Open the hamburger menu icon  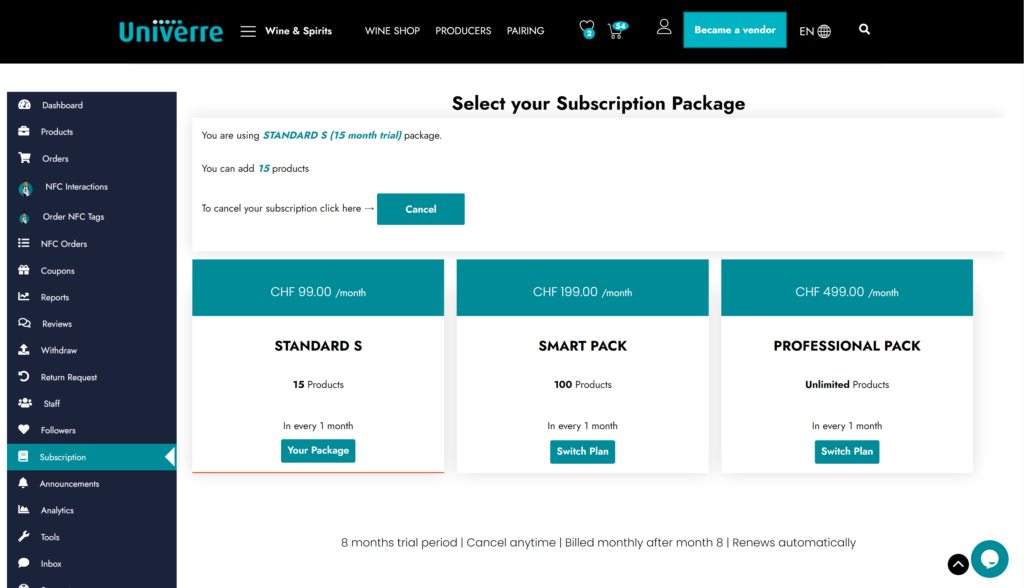click(x=248, y=31)
